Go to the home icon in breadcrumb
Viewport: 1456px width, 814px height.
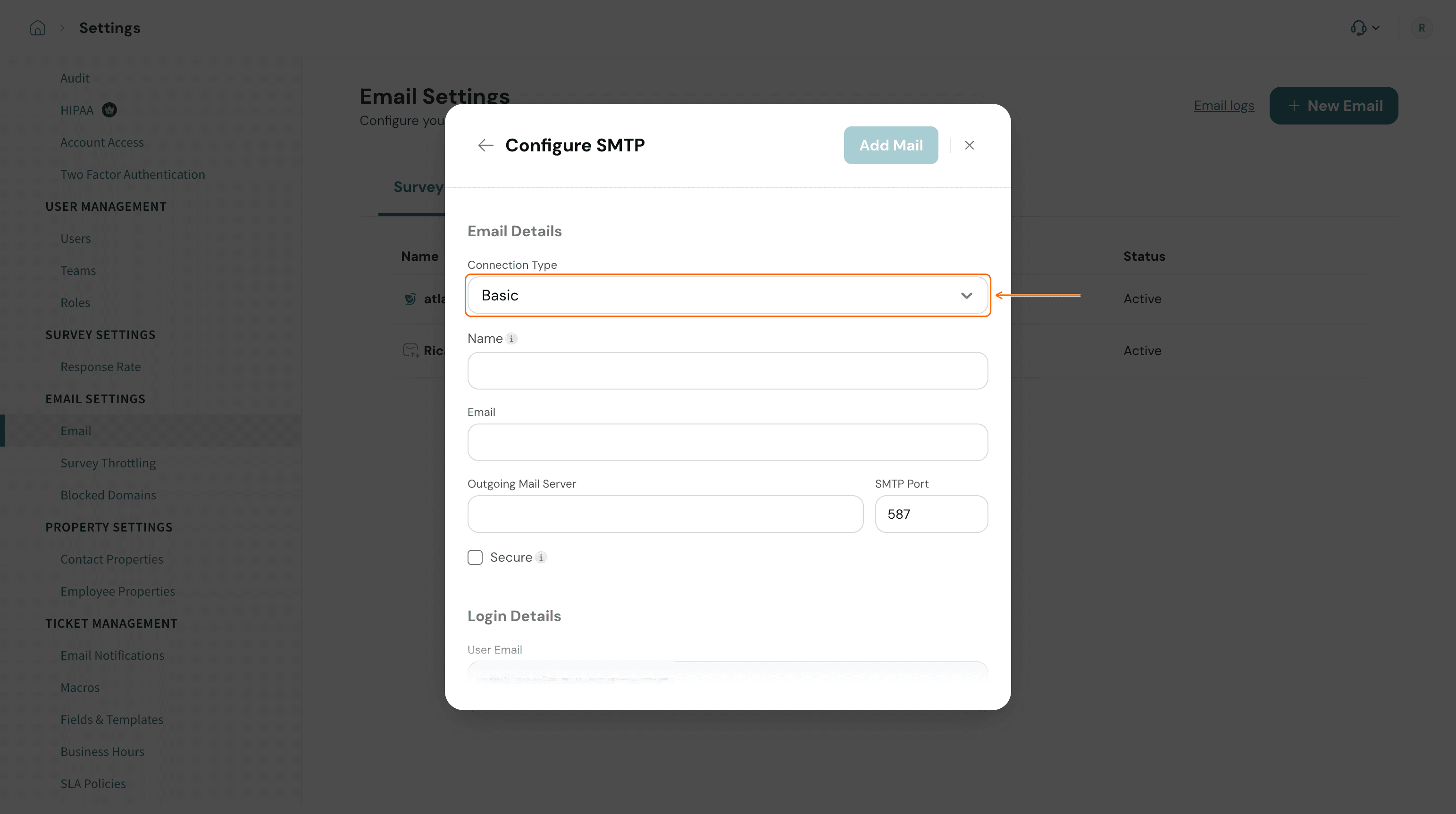pos(37,28)
